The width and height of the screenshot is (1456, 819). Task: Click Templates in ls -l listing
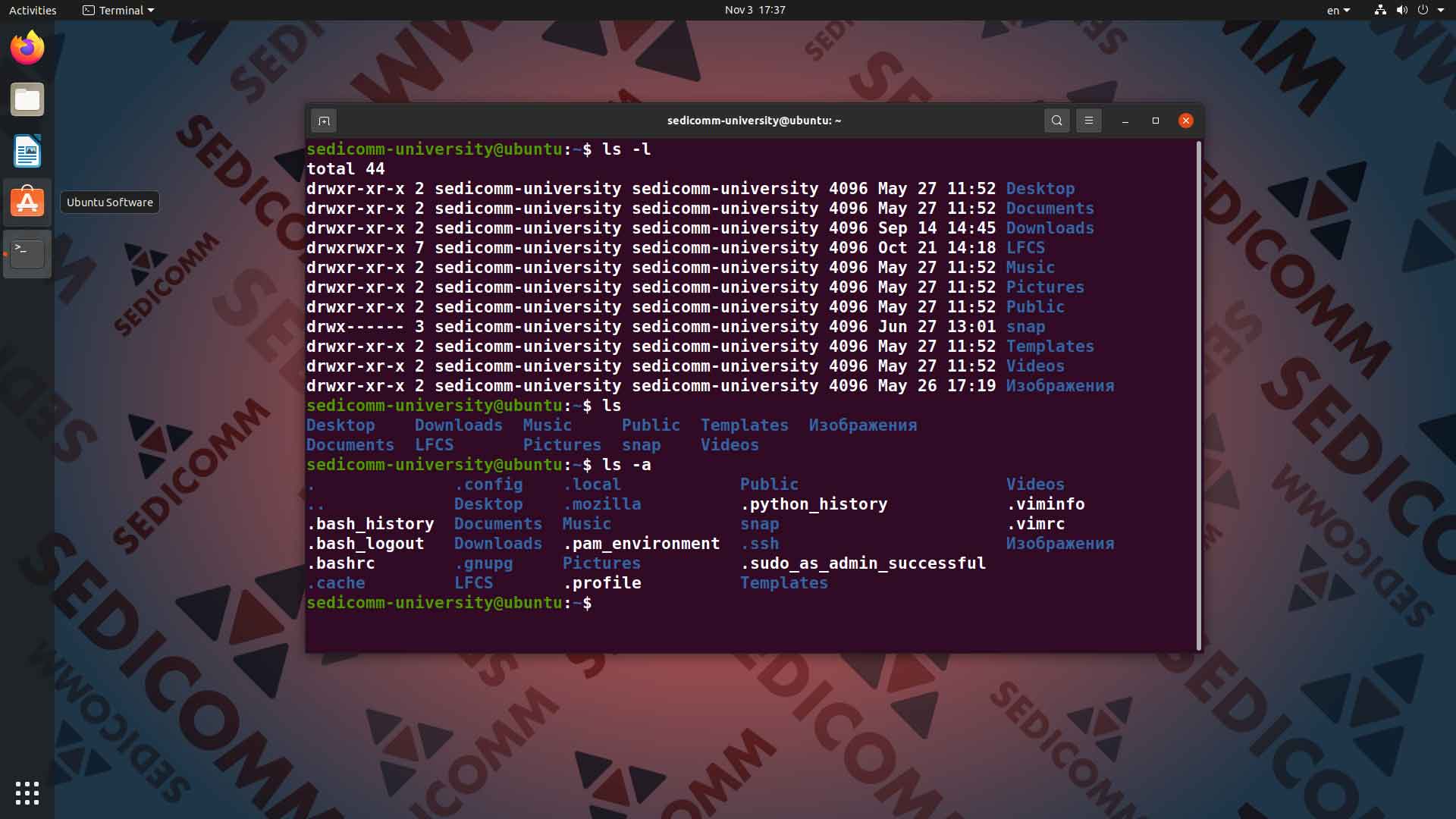(1050, 347)
